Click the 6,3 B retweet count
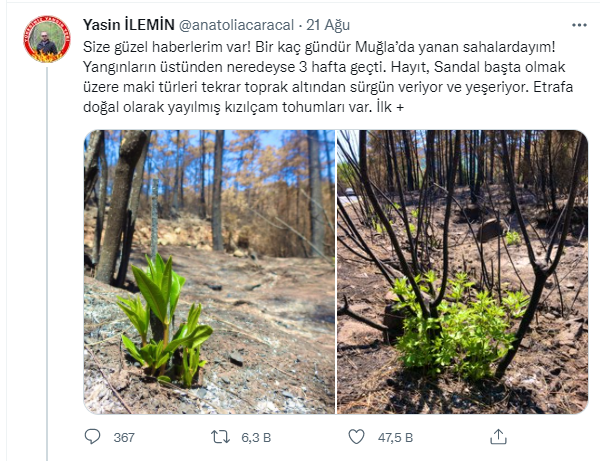The width and height of the screenshot is (600, 461). tap(256, 437)
